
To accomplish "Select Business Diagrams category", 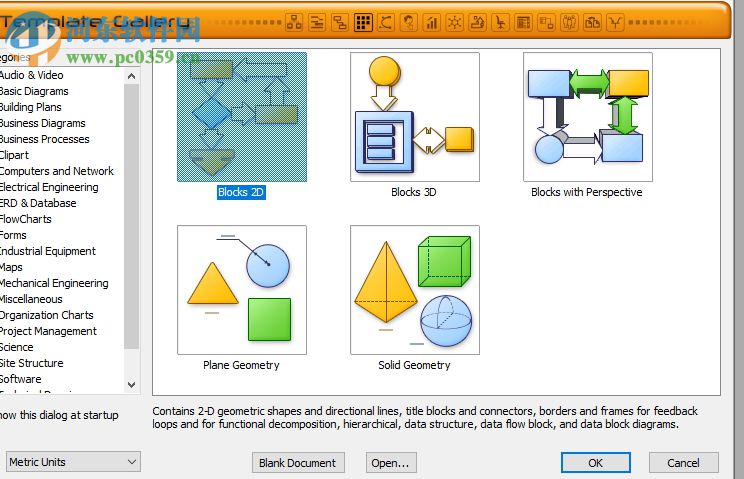I will (x=42, y=123).
